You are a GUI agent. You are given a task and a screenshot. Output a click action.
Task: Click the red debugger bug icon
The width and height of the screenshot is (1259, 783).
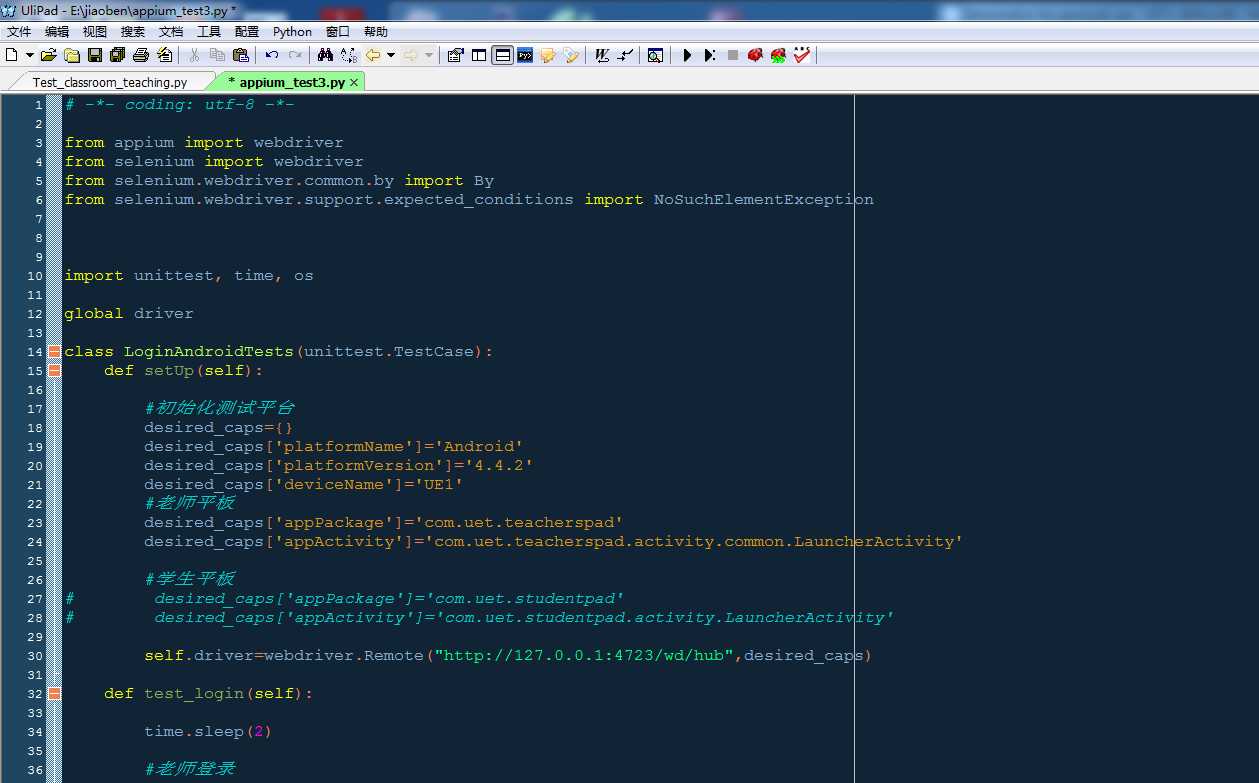point(755,55)
